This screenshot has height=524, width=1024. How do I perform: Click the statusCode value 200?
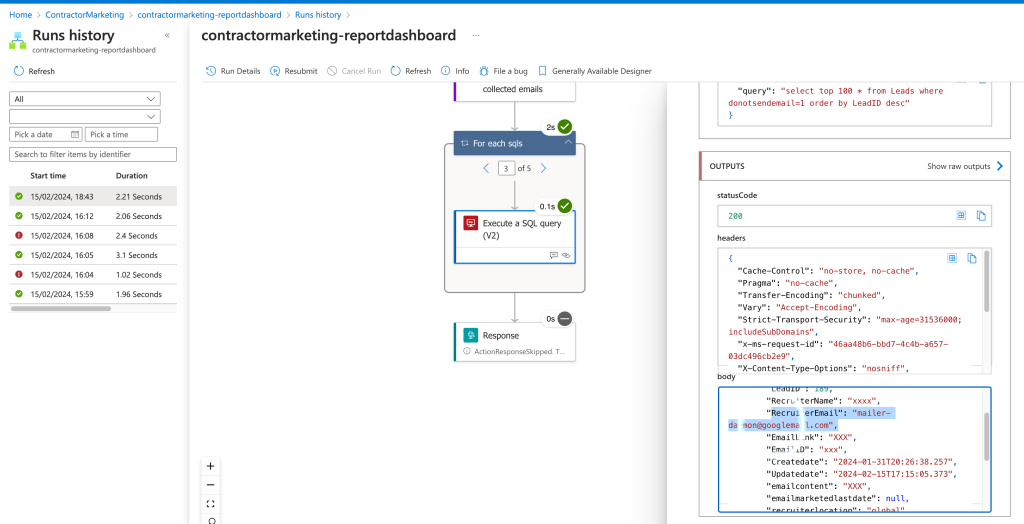pyautogui.click(x=735, y=216)
